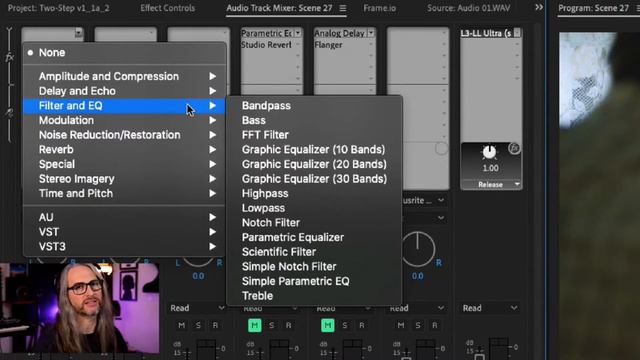The height and width of the screenshot is (360, 640).
Task: Select Simple Notch Filter effect
Action: tap(314, 267)
